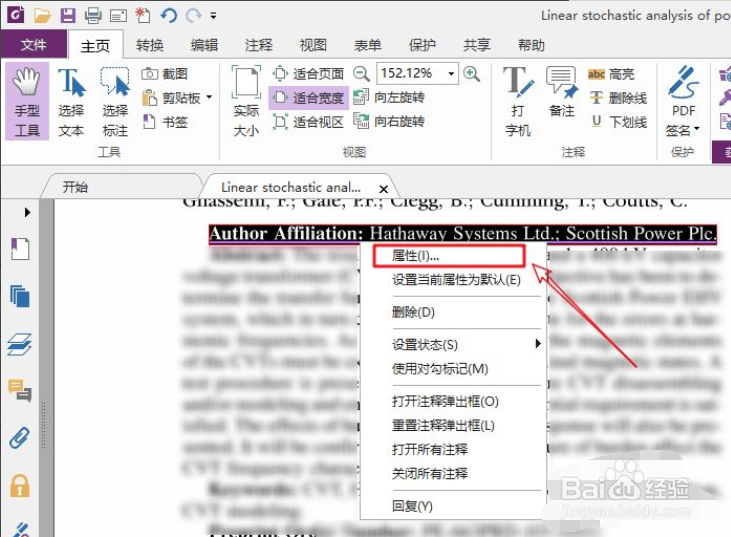The width and height of the screenshot is (731, 537).
Task: Choose 适合宽度 fit width
Action: (x=308, y=98)
